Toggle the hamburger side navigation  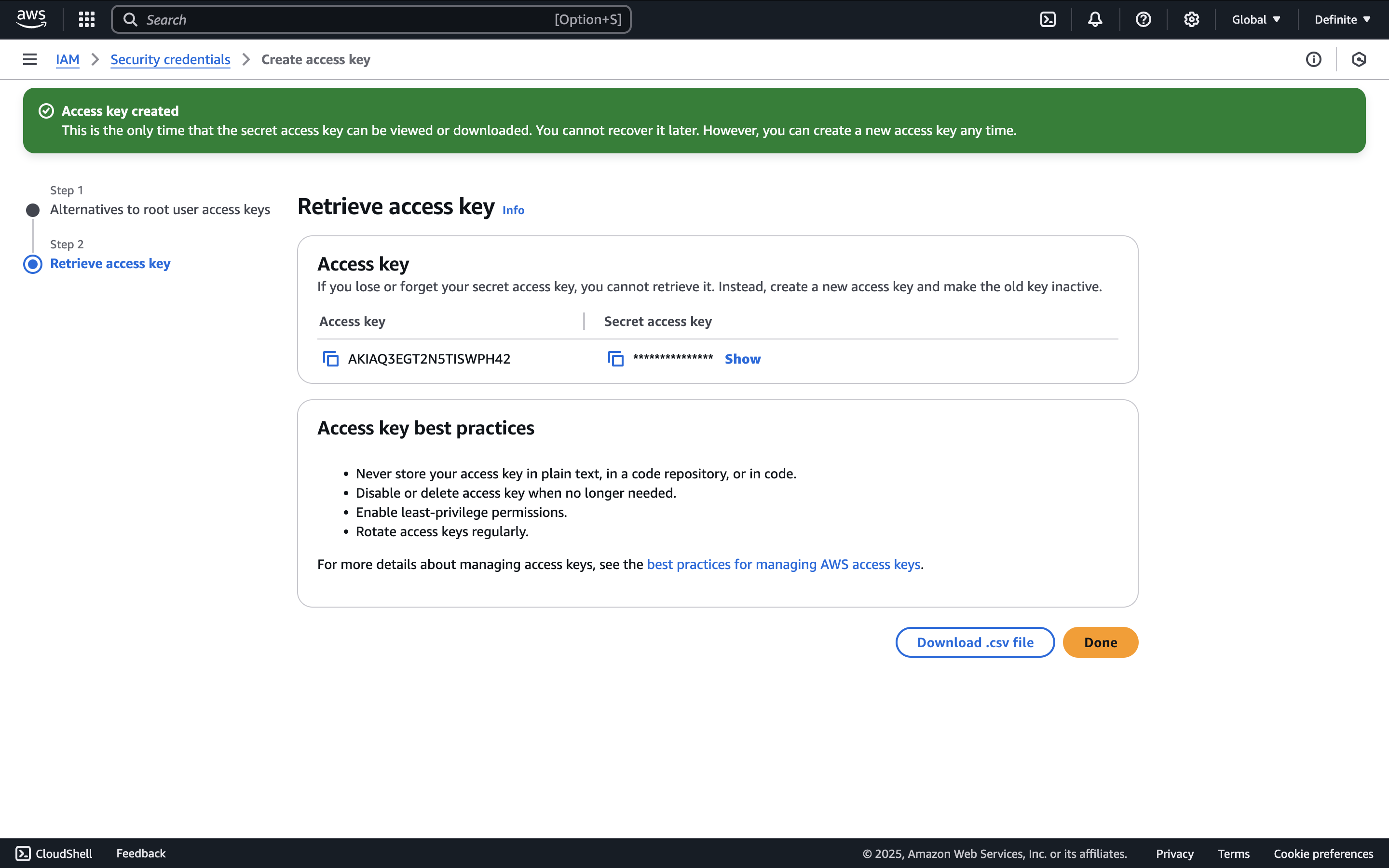[x=30, y=59]
